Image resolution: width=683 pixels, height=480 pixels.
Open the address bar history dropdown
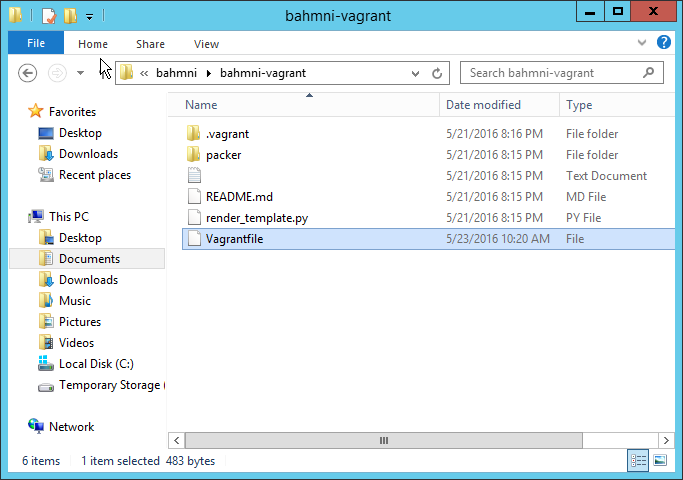coord(415,74)
